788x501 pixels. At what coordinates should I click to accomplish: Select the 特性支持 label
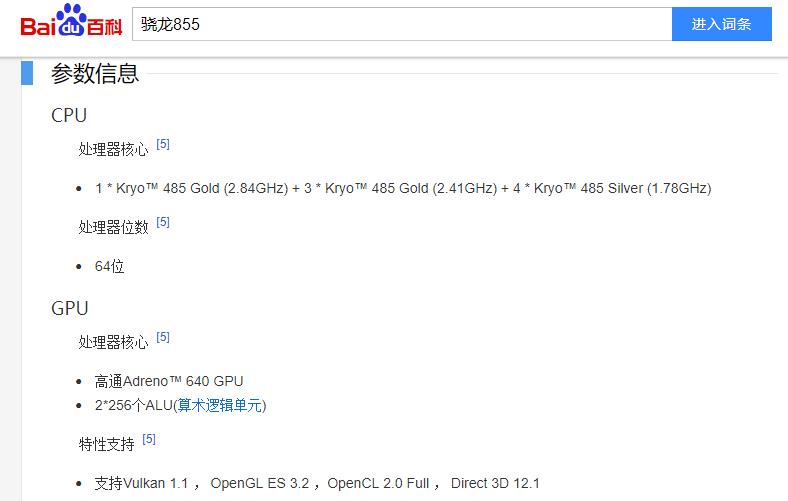pyautogui.click(x=107, y=445)
